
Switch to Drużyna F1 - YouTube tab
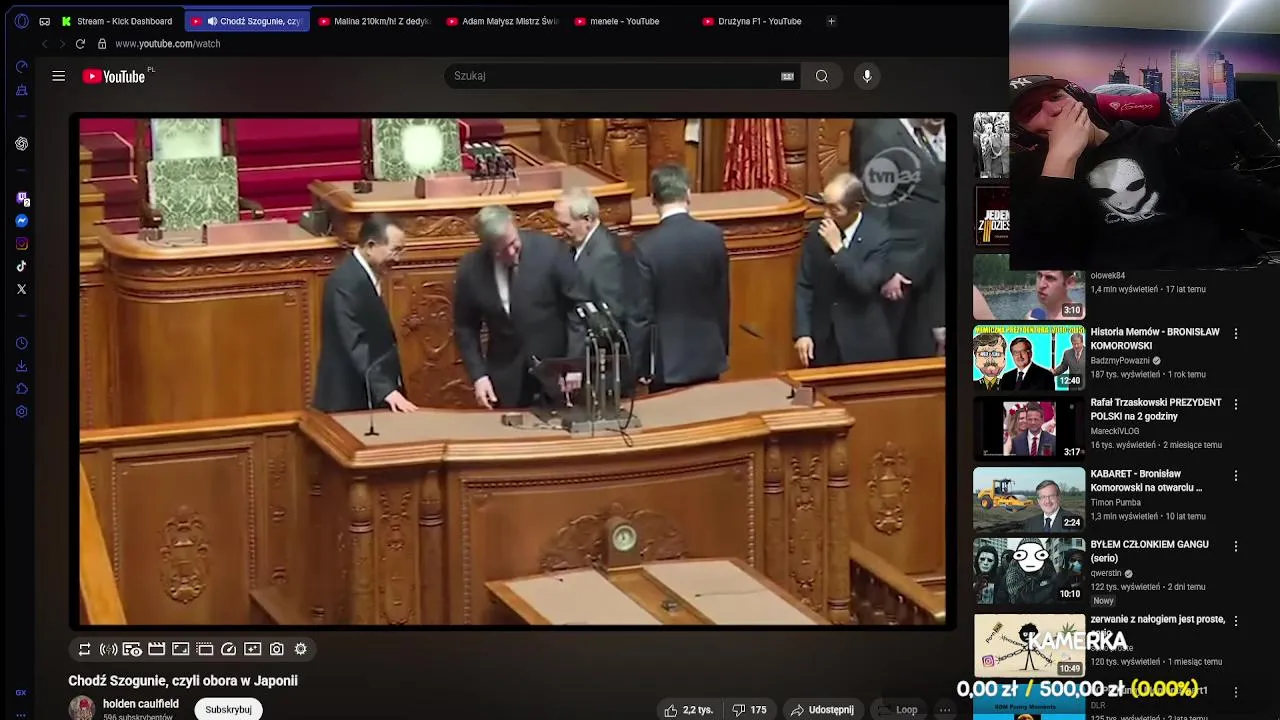coord(760,21)
